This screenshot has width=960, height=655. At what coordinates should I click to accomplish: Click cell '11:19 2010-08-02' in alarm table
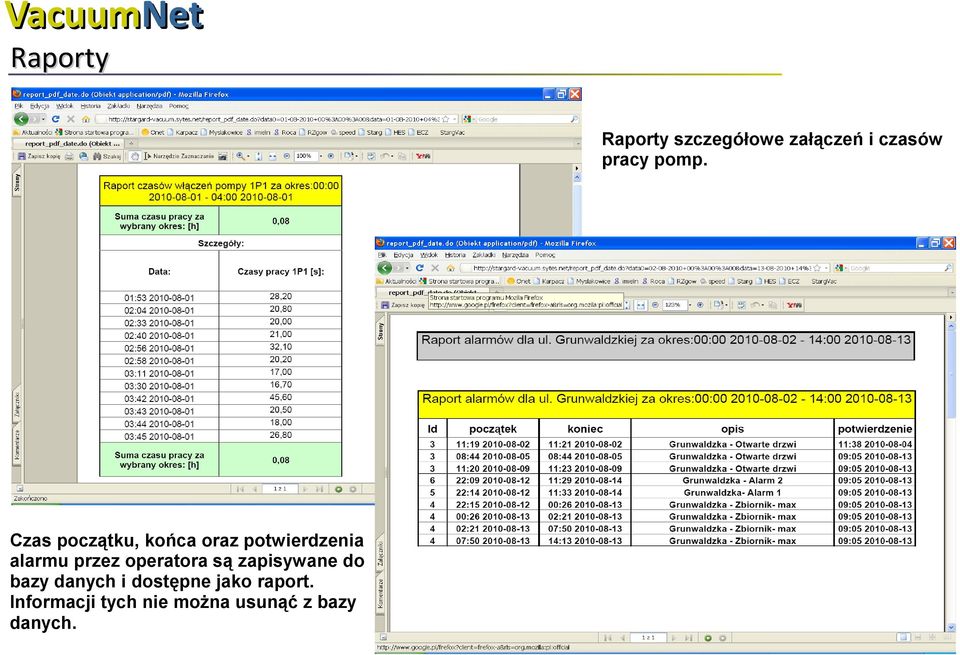(x=493, y=444)
